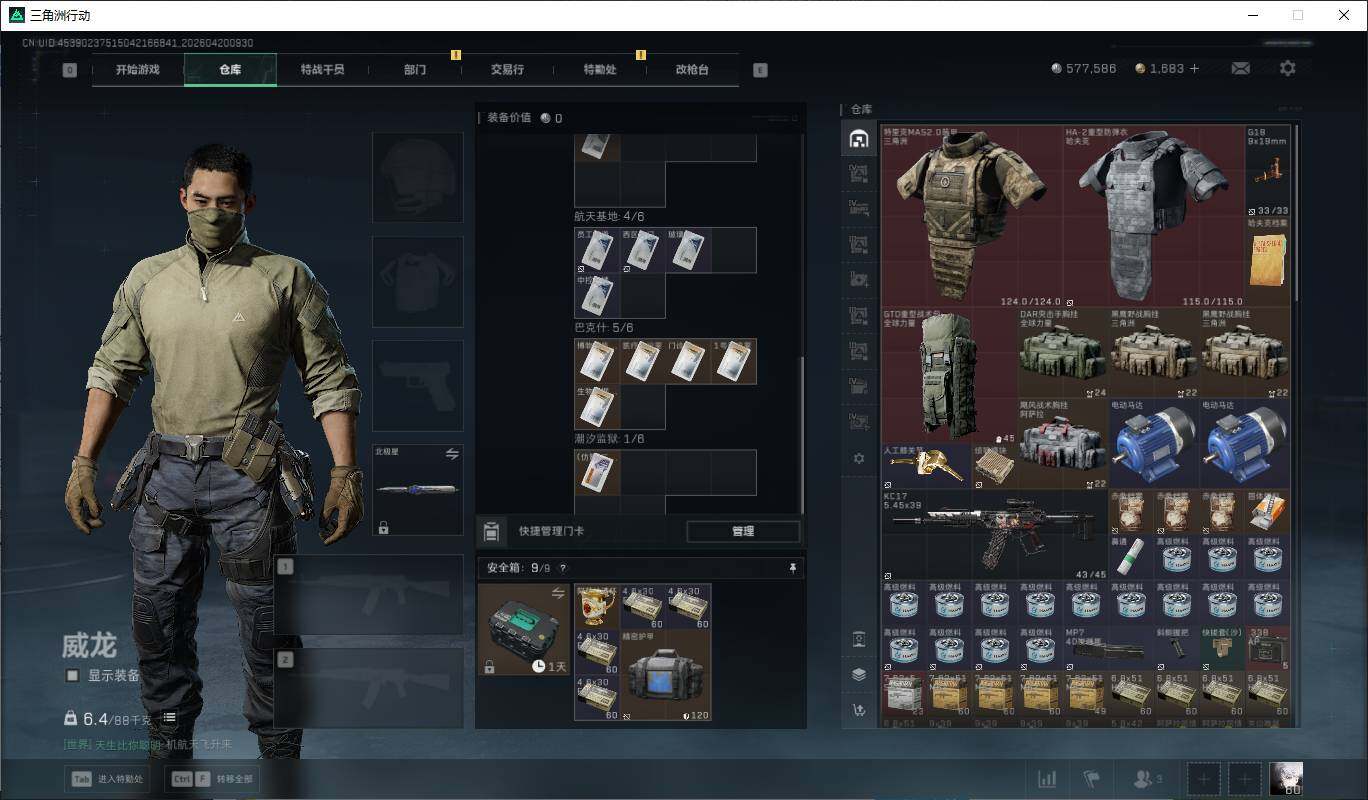Open the question mark help beside 安全箱
Image resolution: width=1368 pixels, height=800 pixels.
(x=562, y=568)
